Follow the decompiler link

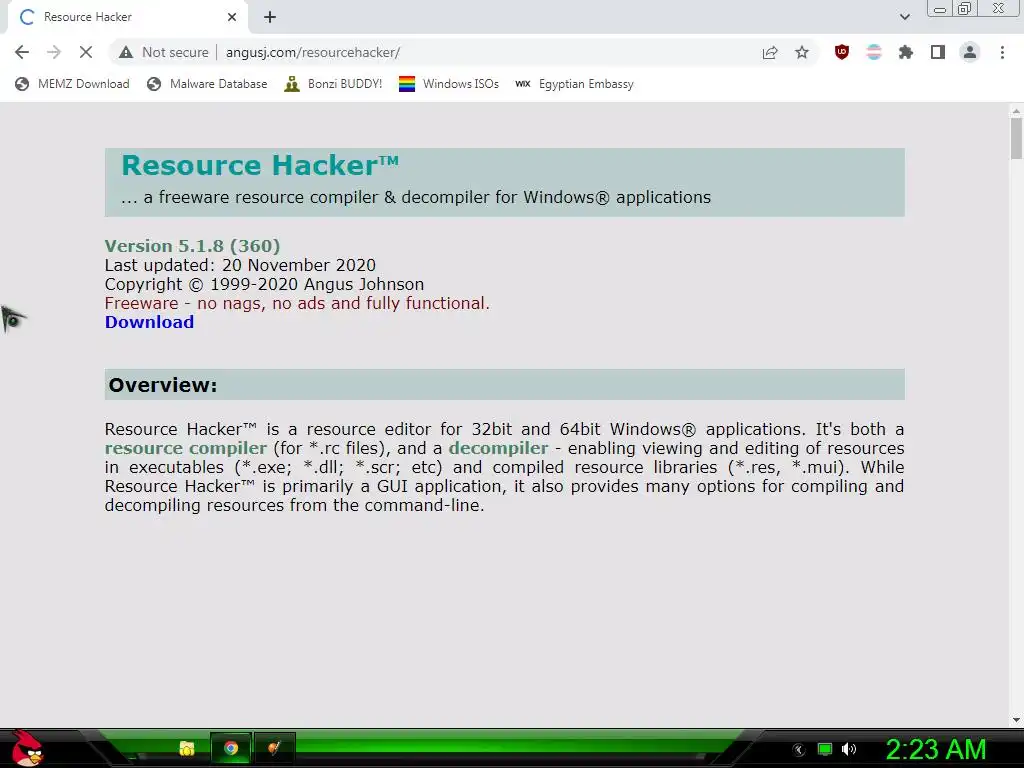point(498,448)
